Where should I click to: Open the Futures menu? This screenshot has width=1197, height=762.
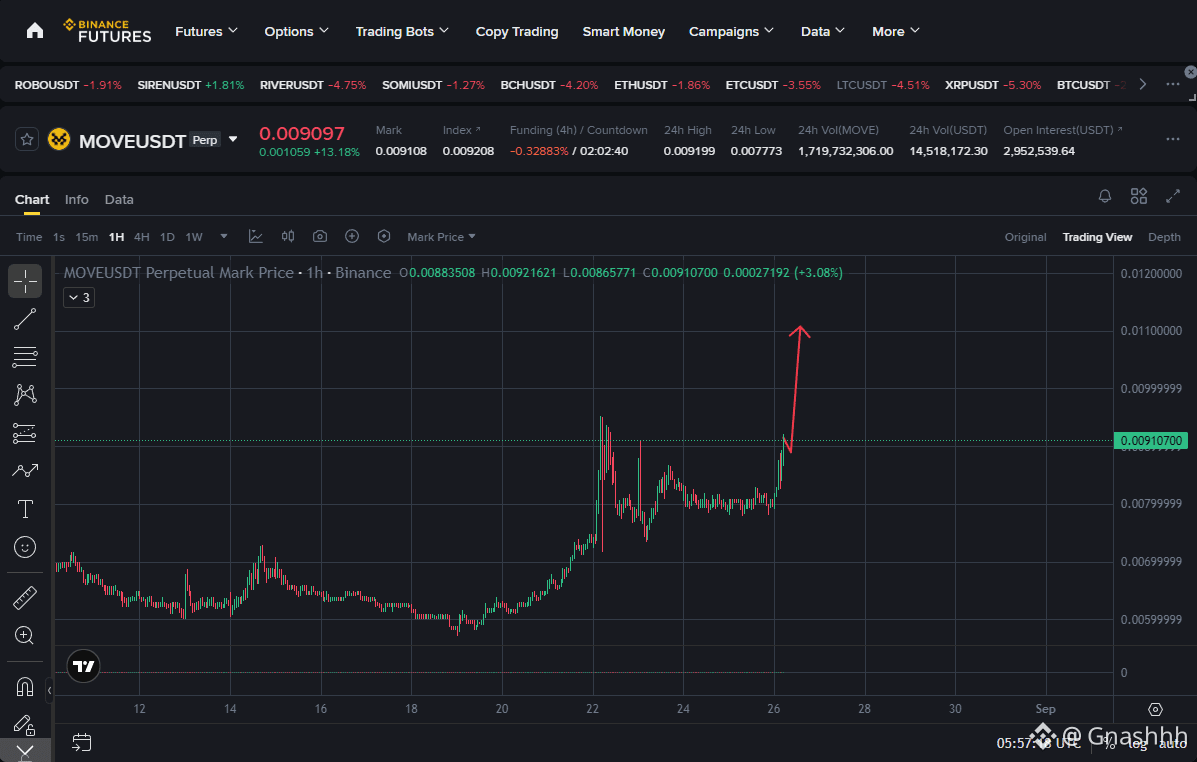tap(206, 31)
